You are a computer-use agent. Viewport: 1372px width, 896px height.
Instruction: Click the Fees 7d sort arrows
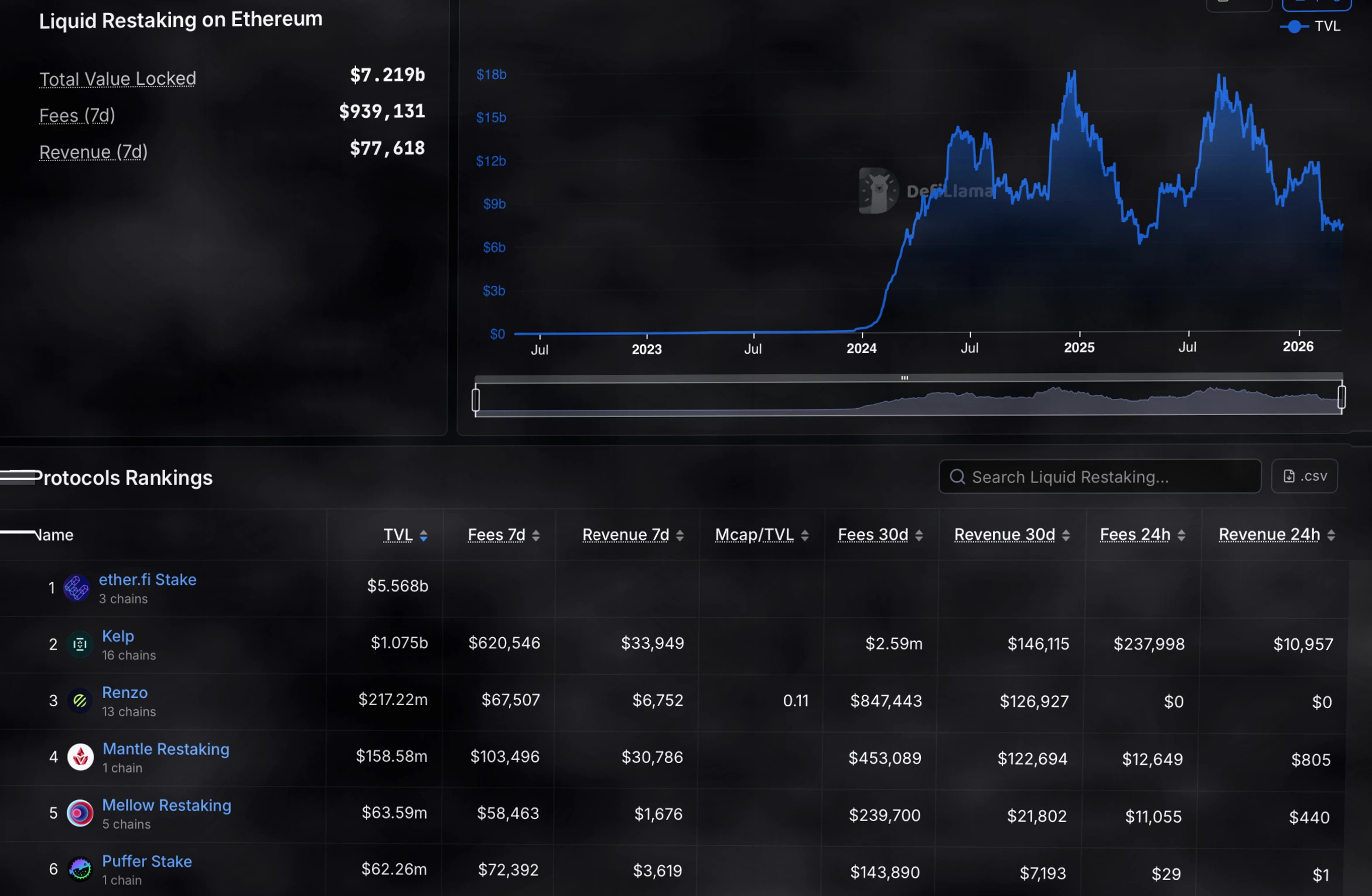point(536,535)
